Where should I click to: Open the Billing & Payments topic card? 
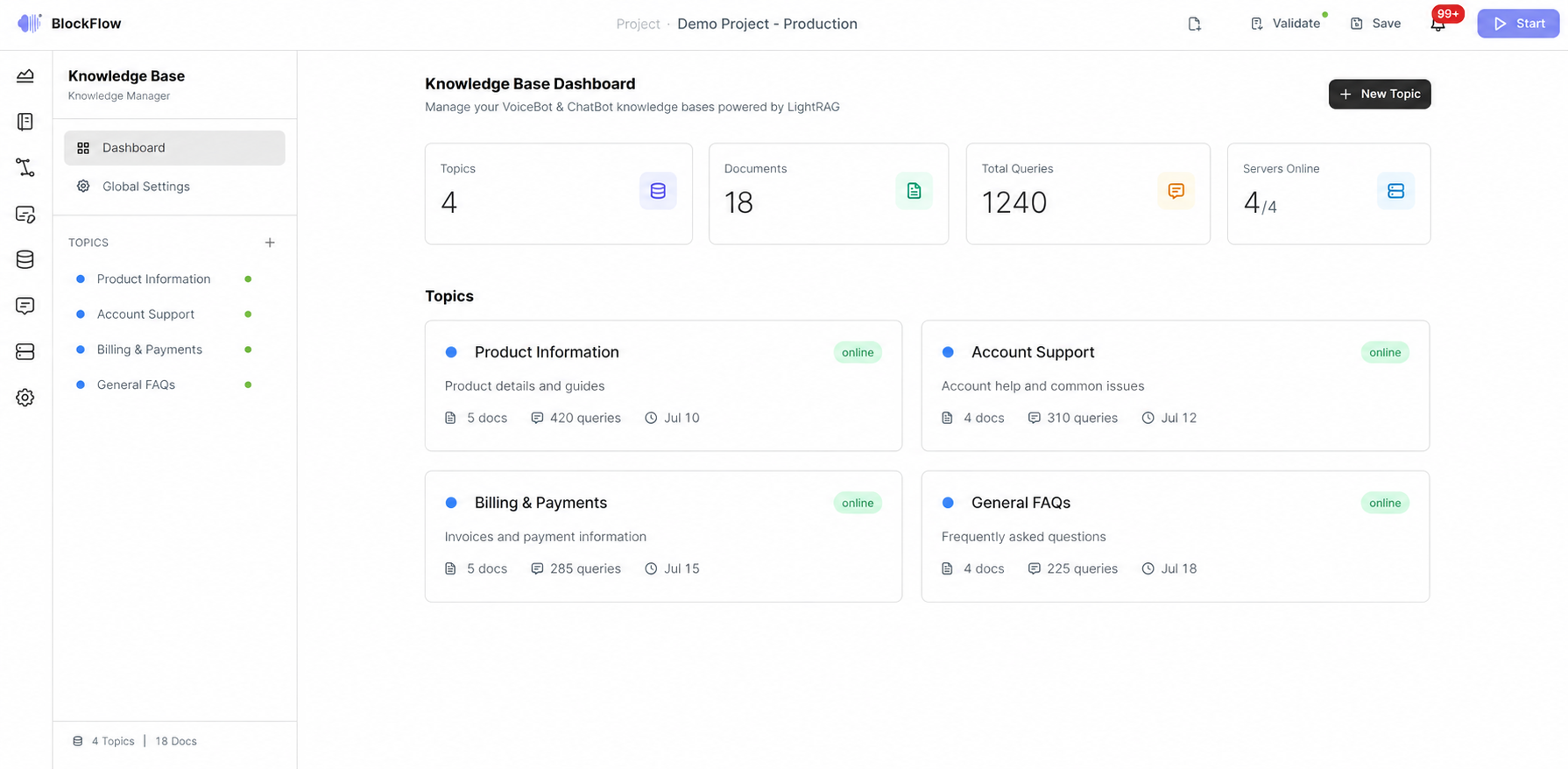[663, 536]
